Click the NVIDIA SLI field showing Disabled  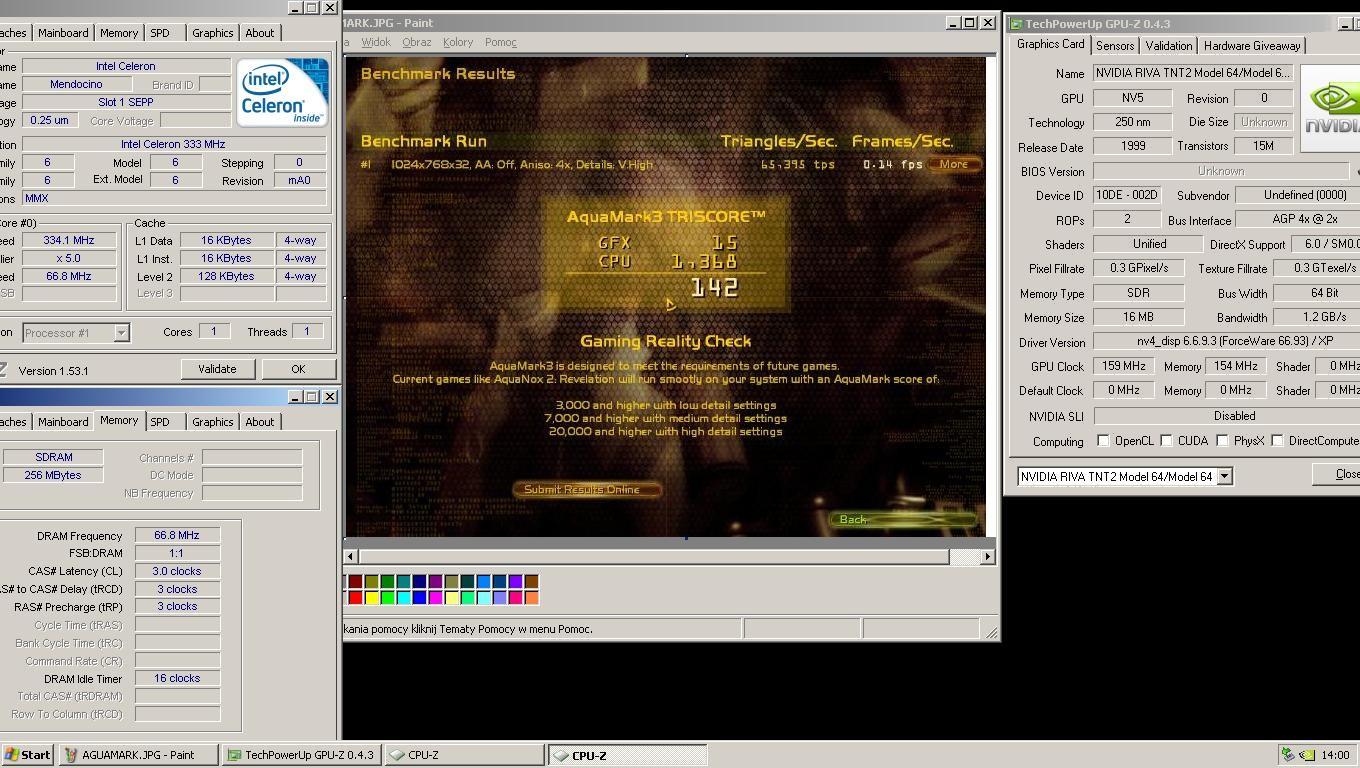[1234, 416]
